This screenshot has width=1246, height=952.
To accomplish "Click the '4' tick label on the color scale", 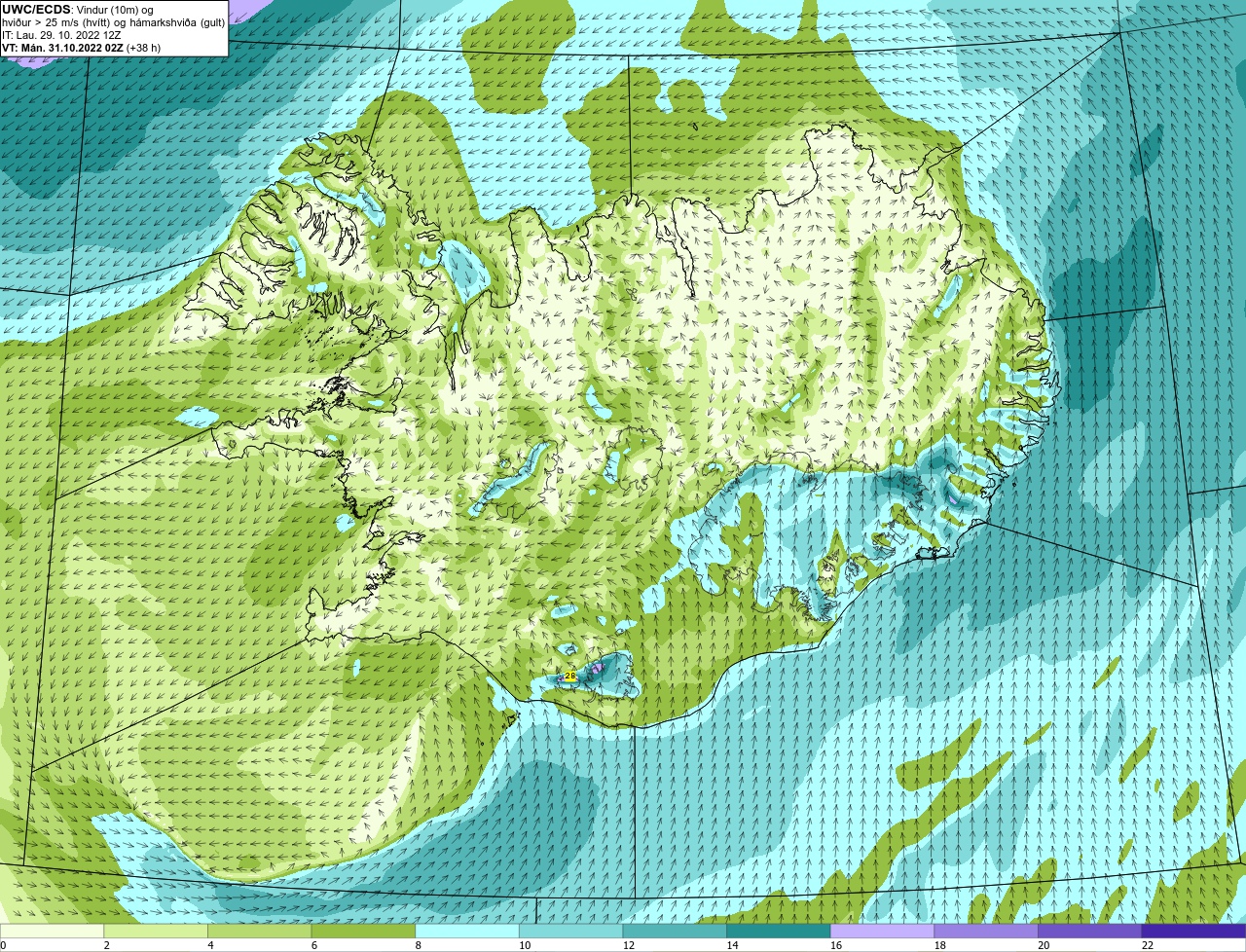I will click(x=210, y=945).
